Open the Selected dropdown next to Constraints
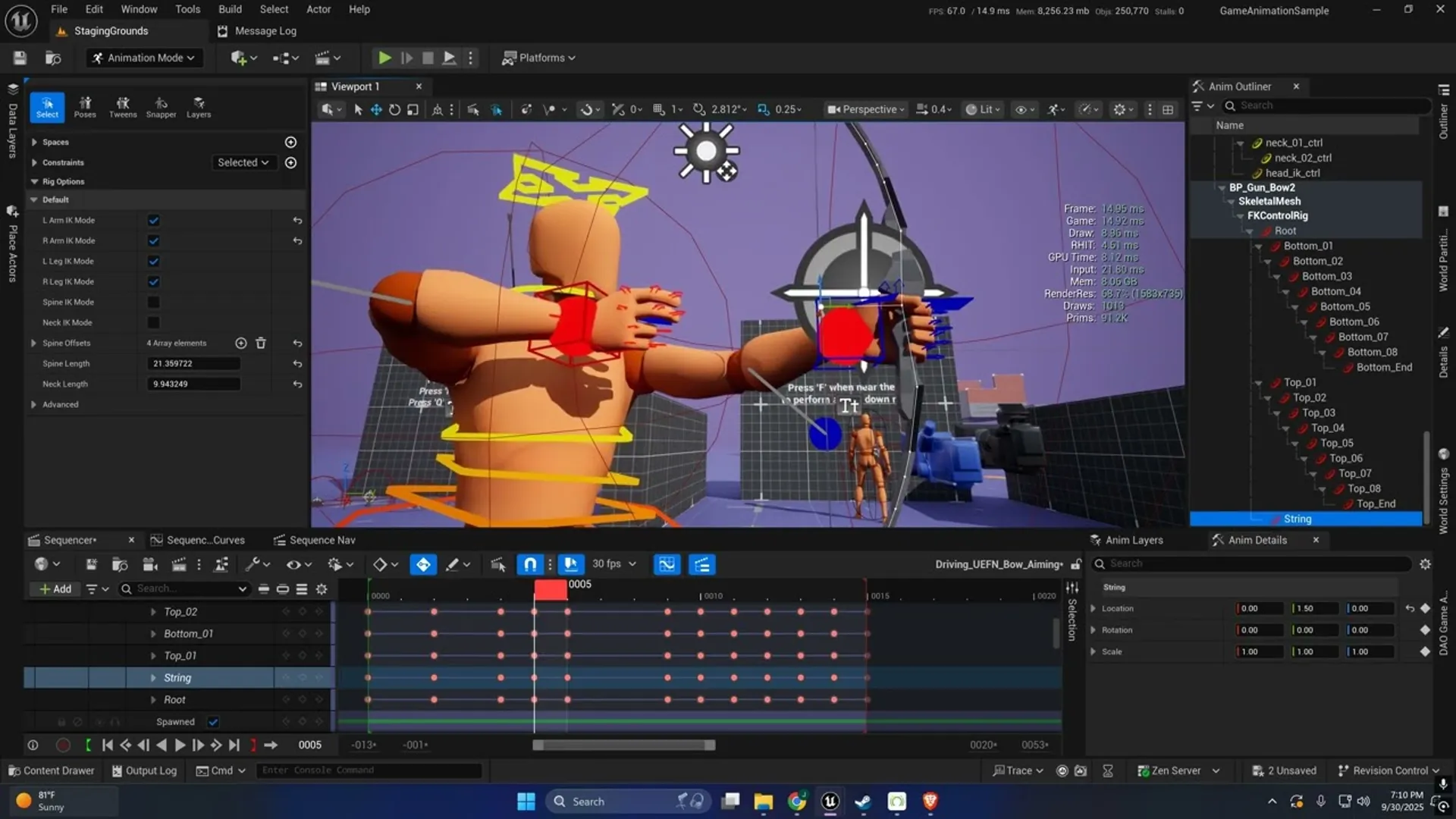 click(x=243, y=162)
